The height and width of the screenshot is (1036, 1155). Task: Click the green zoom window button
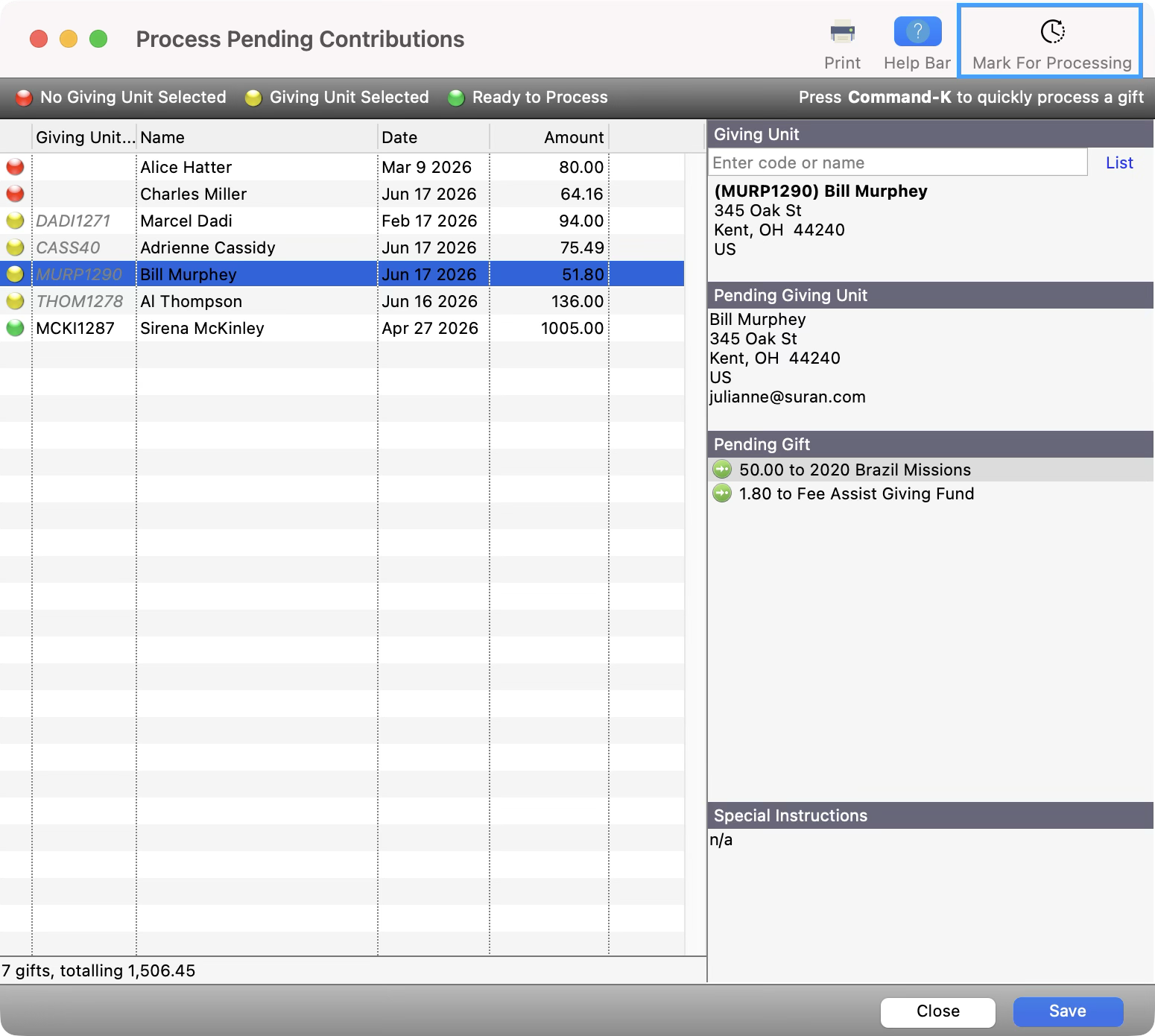(x=98, y=39)
